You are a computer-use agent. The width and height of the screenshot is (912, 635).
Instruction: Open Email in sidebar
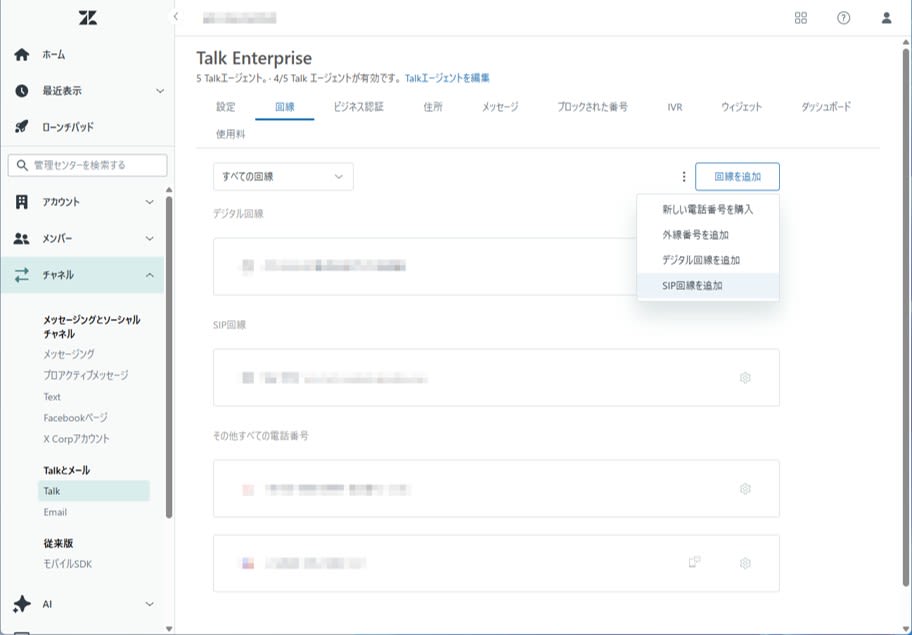click(x=55, y=512)
